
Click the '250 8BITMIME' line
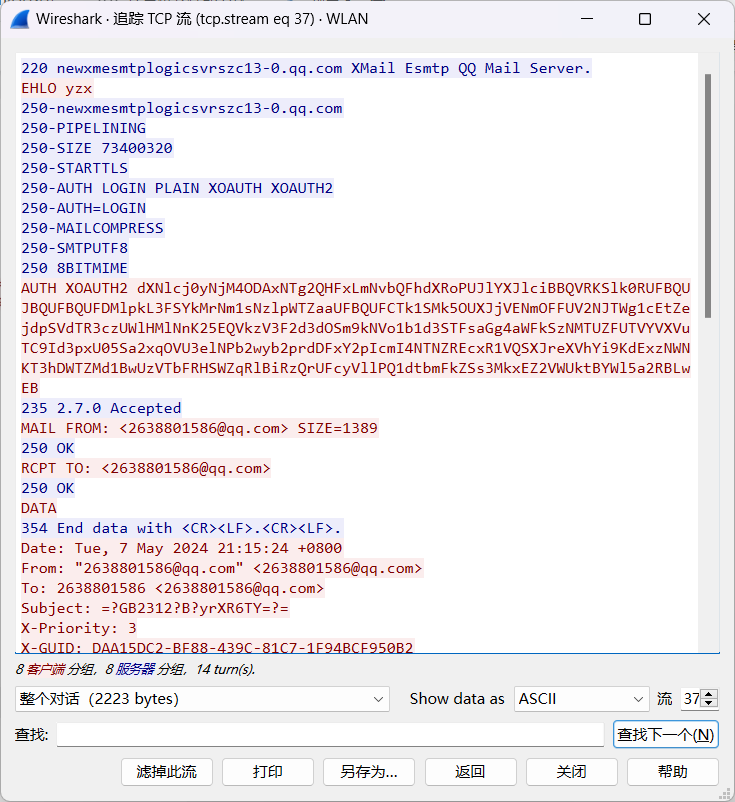(75, 268)
